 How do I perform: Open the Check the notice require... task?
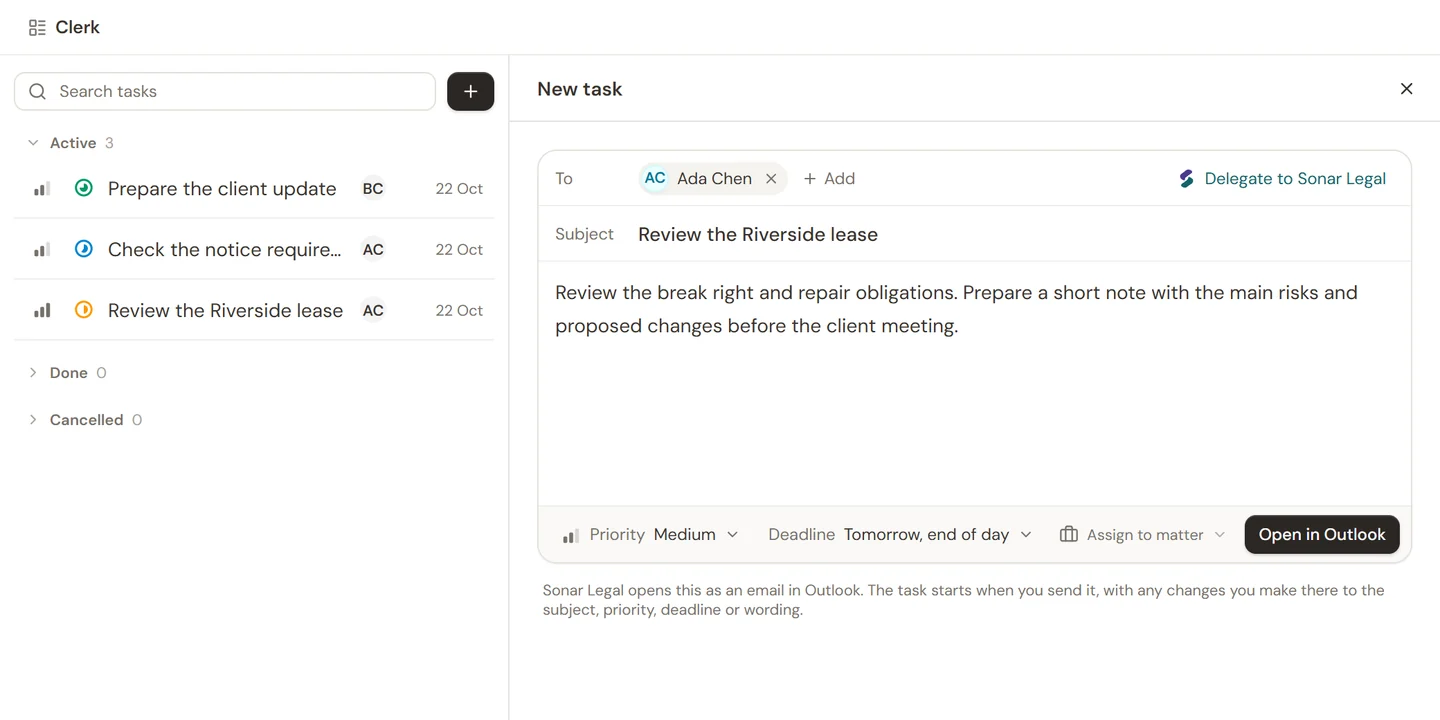(x=254, y=249)
